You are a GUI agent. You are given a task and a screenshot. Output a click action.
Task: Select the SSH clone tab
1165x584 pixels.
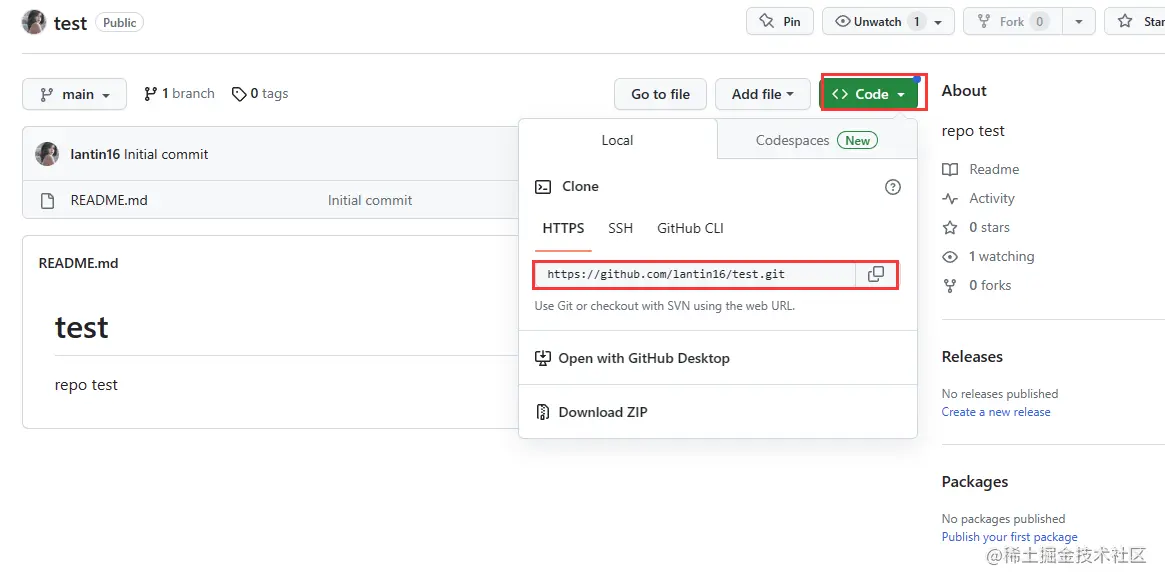click(x=620, y=228)
